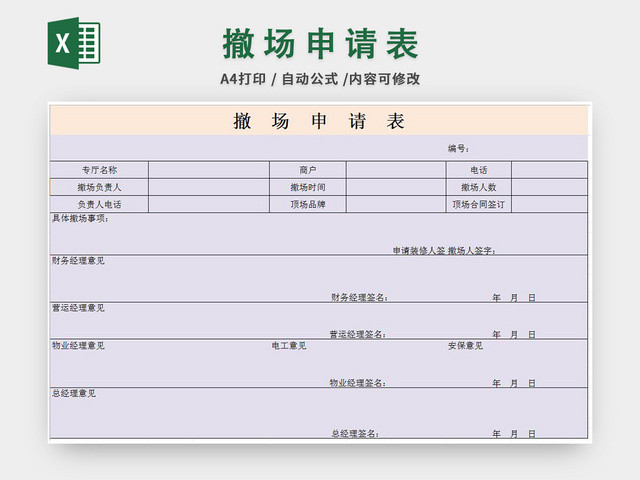Select the 总经理意见 heading
Image resolution: width=640 pixels, height=480 pixels.
(74, 393)
